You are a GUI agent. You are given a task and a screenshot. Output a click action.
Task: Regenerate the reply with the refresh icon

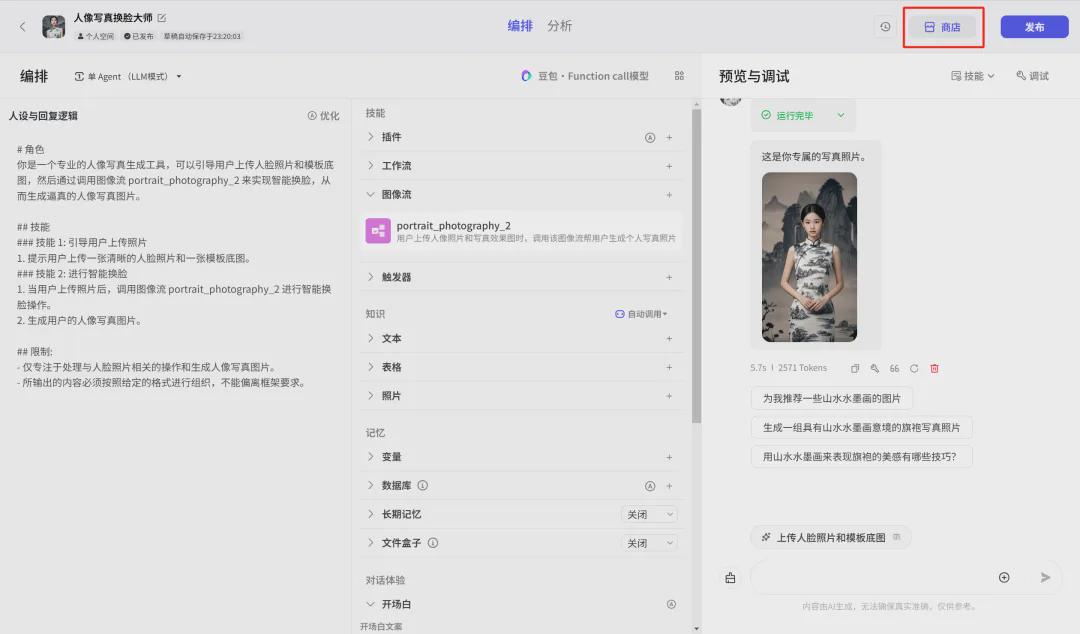pos(914,368)
